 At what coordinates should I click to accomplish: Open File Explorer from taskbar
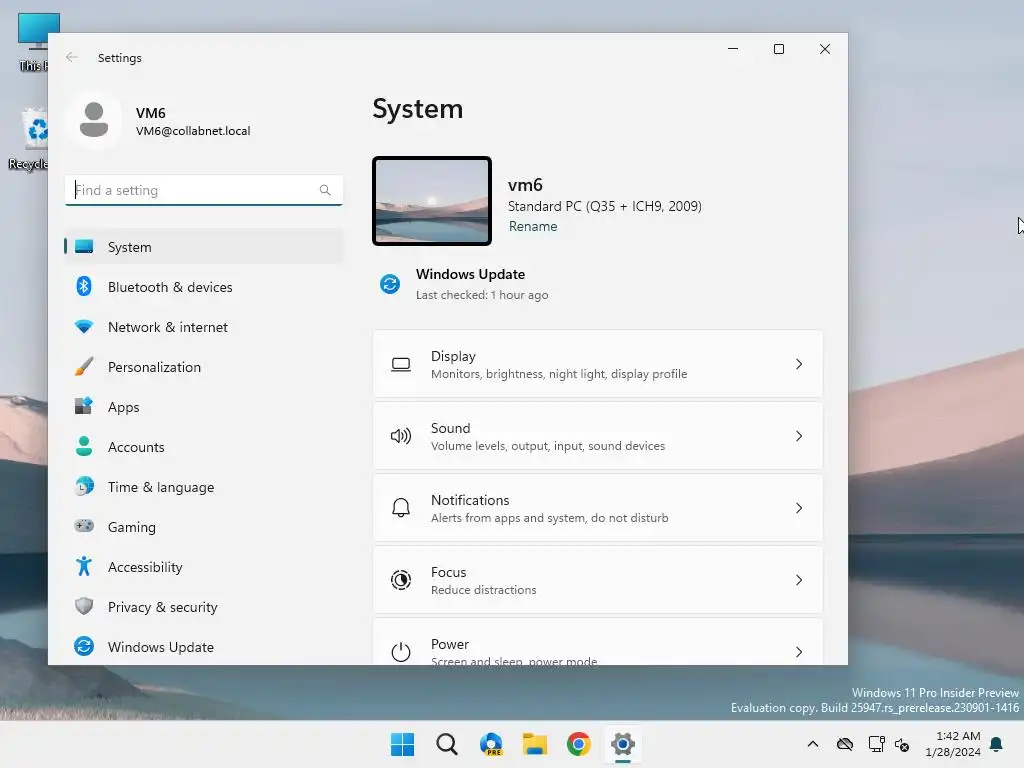click(x=535, y=744)
